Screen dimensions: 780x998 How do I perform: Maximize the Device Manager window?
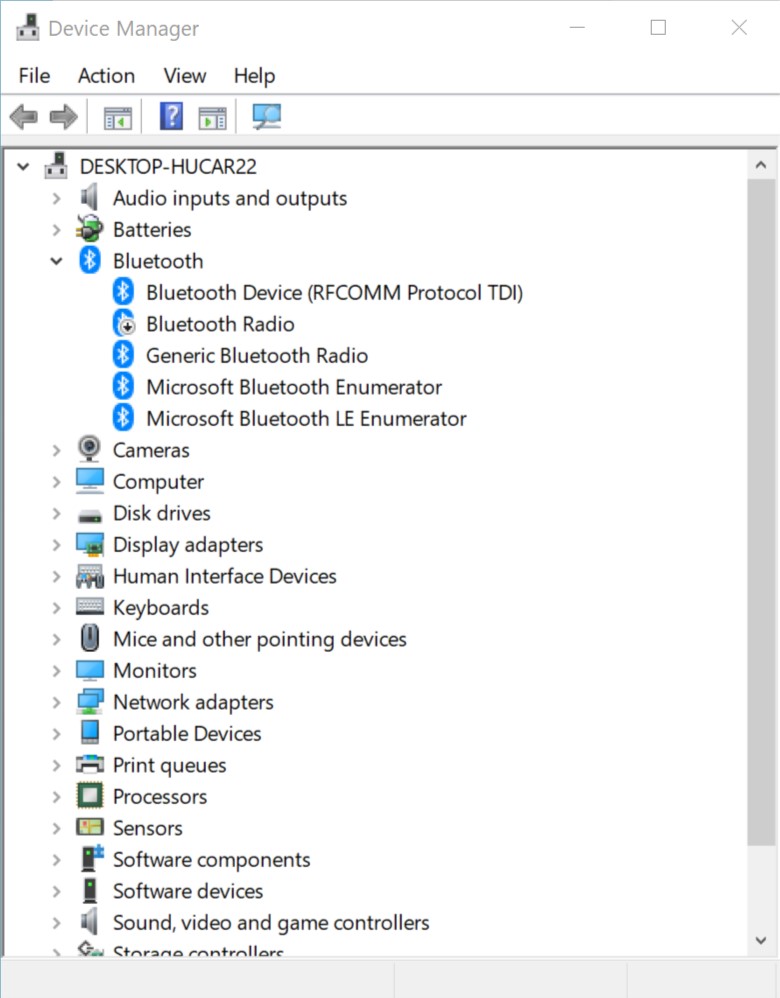[658, 27]
